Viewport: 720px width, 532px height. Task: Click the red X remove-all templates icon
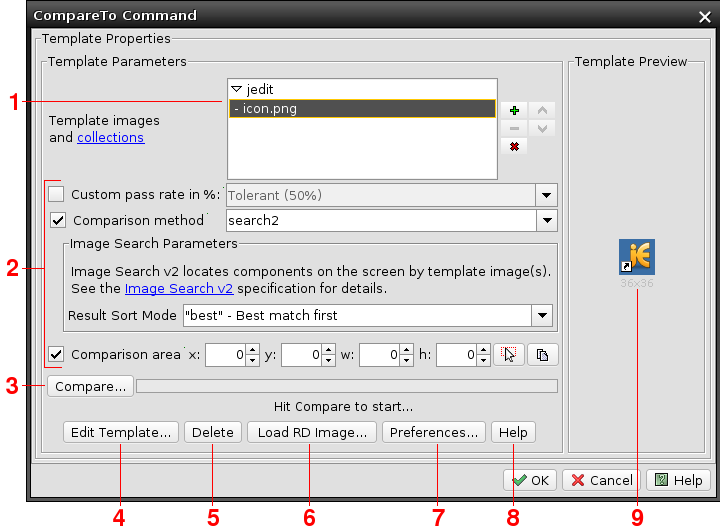pyautogui.click(x=514, y=146)
